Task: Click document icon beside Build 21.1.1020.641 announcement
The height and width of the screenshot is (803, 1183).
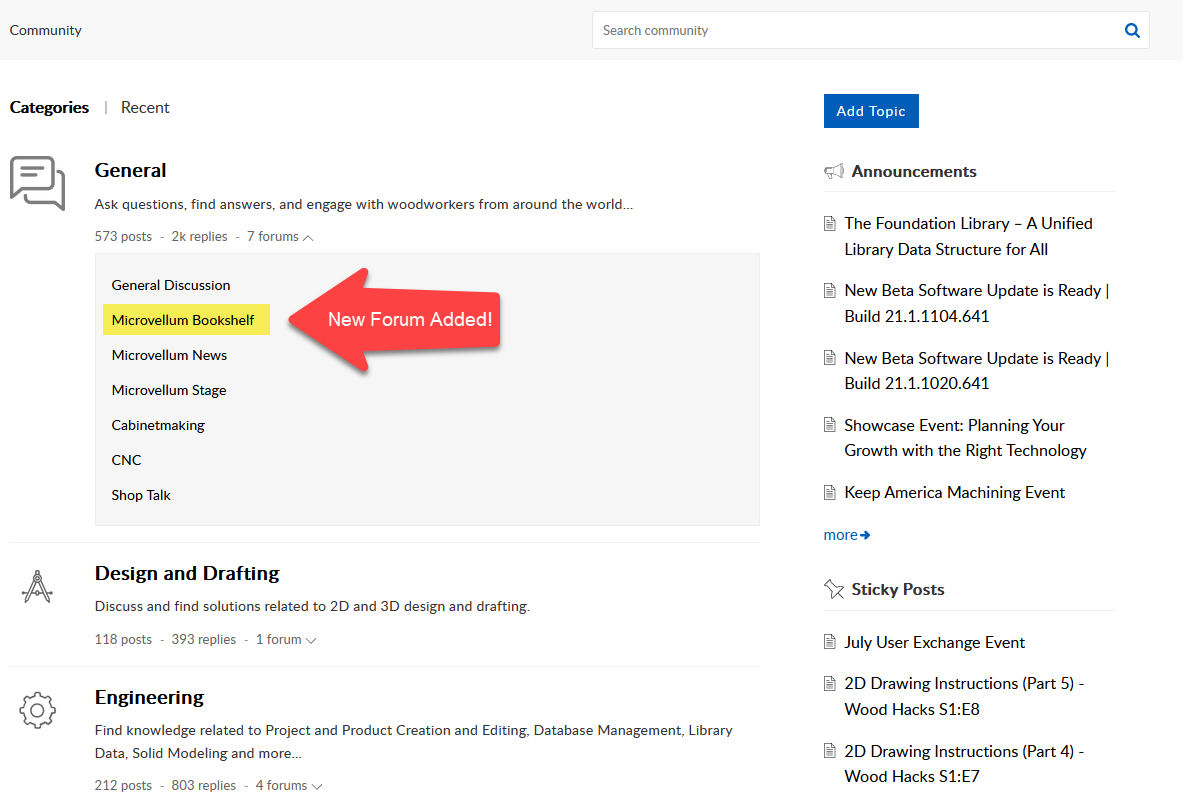Action: (x=830, y=358)
